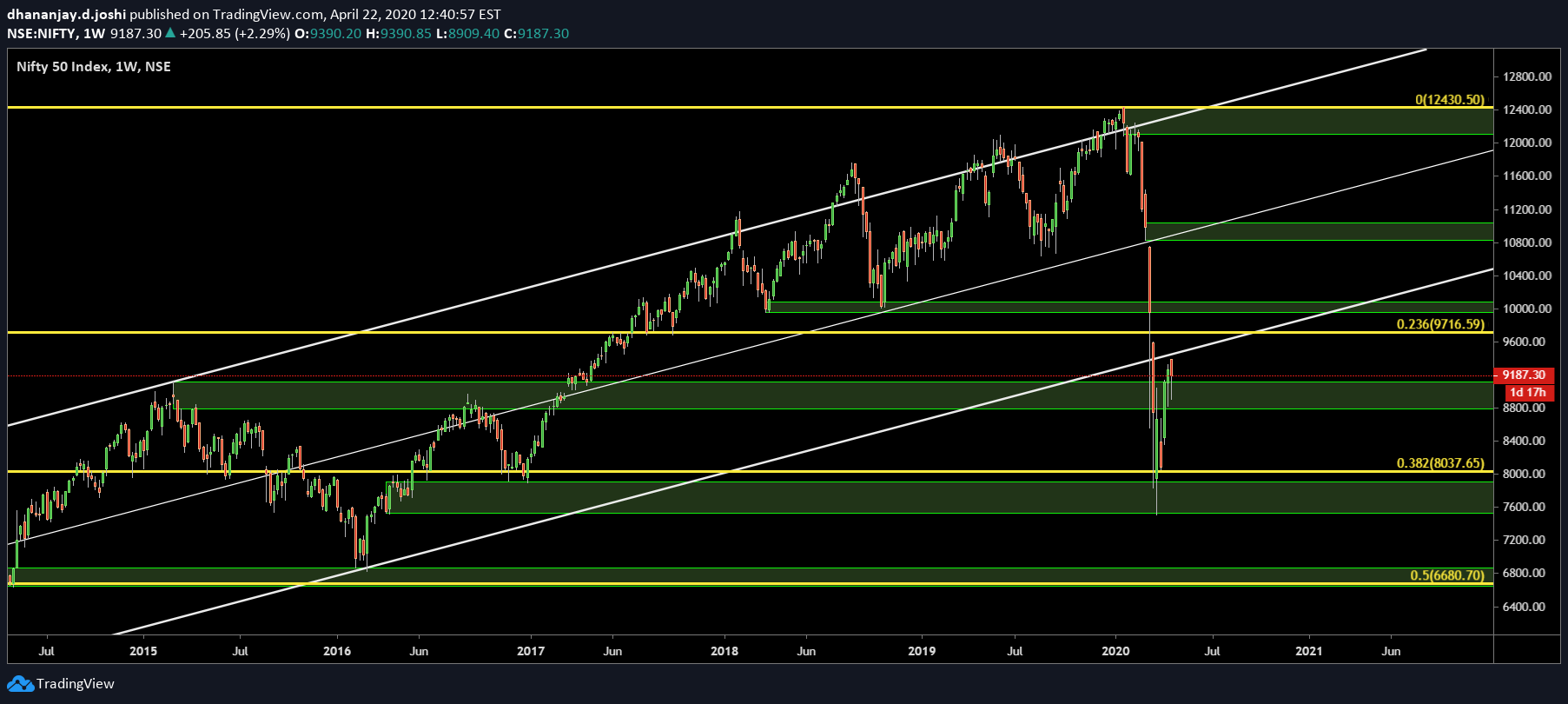The height and width of the screenshot is (704, 1568).
Task: Click the TradingView cloud logo icon
Action: click(x=20, y=684)
